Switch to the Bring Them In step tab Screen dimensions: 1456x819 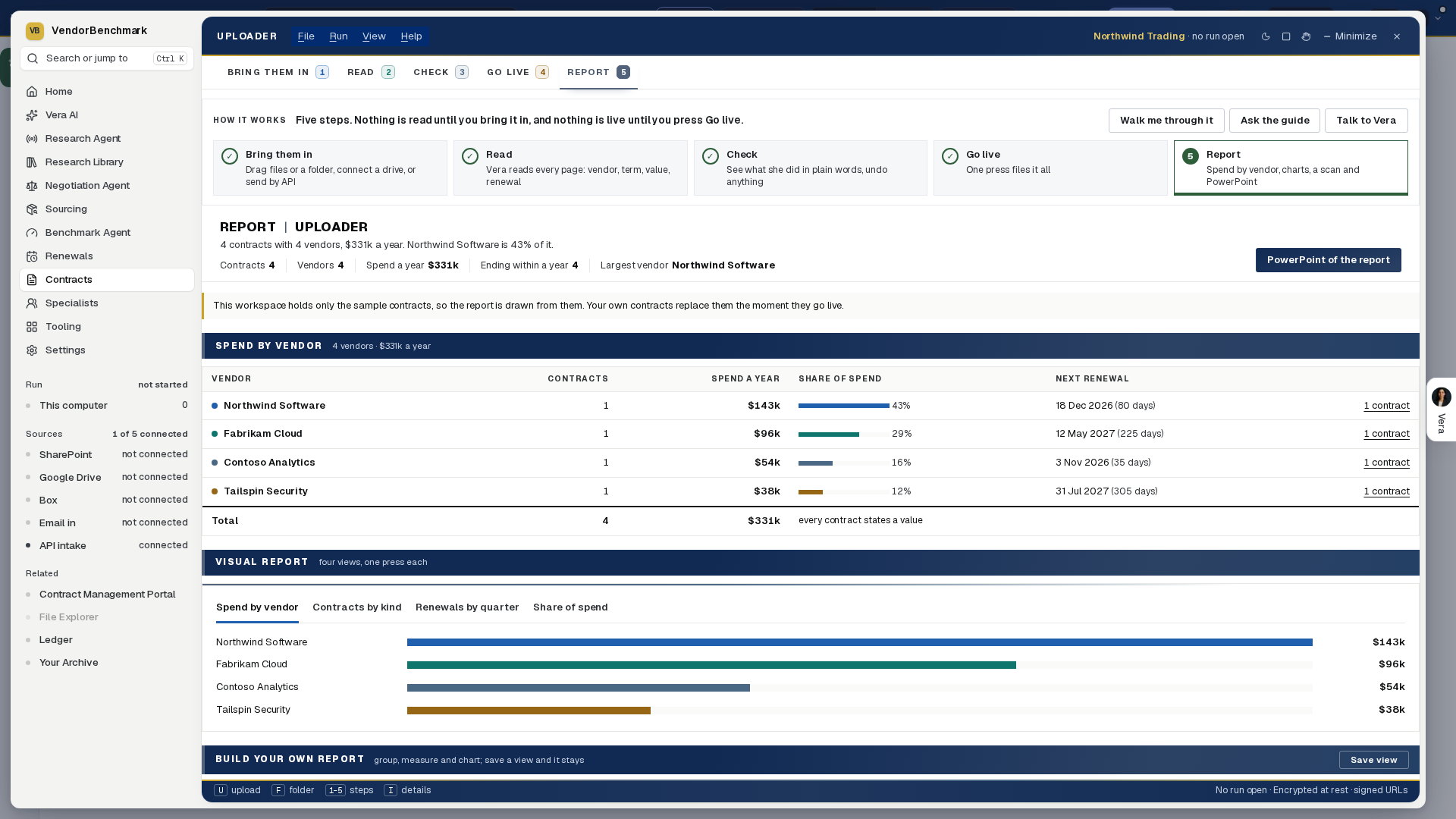[278, 72]
